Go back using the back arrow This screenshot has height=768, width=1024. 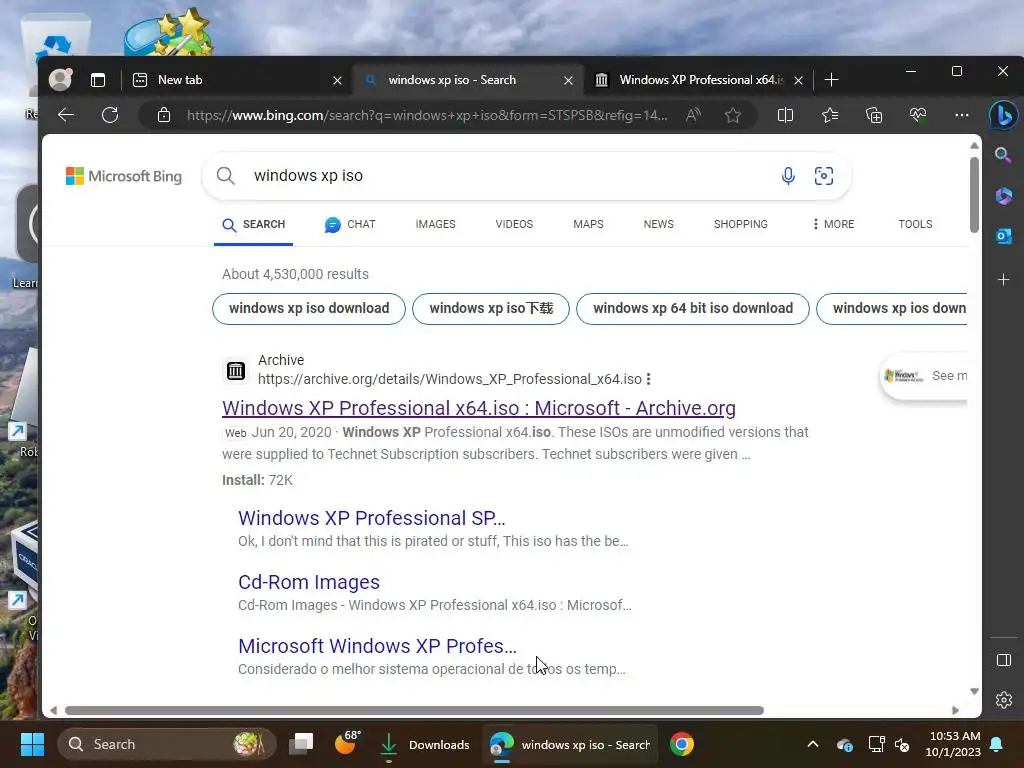[66, 116]
